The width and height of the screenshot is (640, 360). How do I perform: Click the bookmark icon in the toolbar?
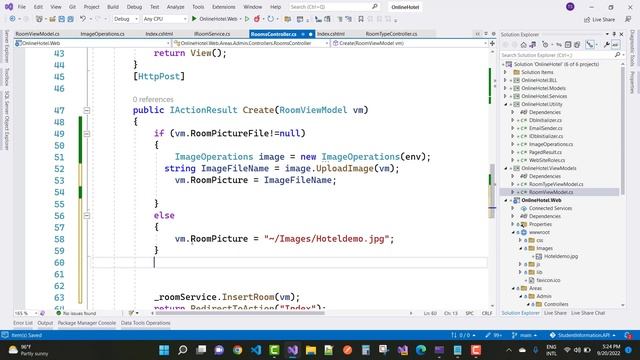click(x=361, y=19)
